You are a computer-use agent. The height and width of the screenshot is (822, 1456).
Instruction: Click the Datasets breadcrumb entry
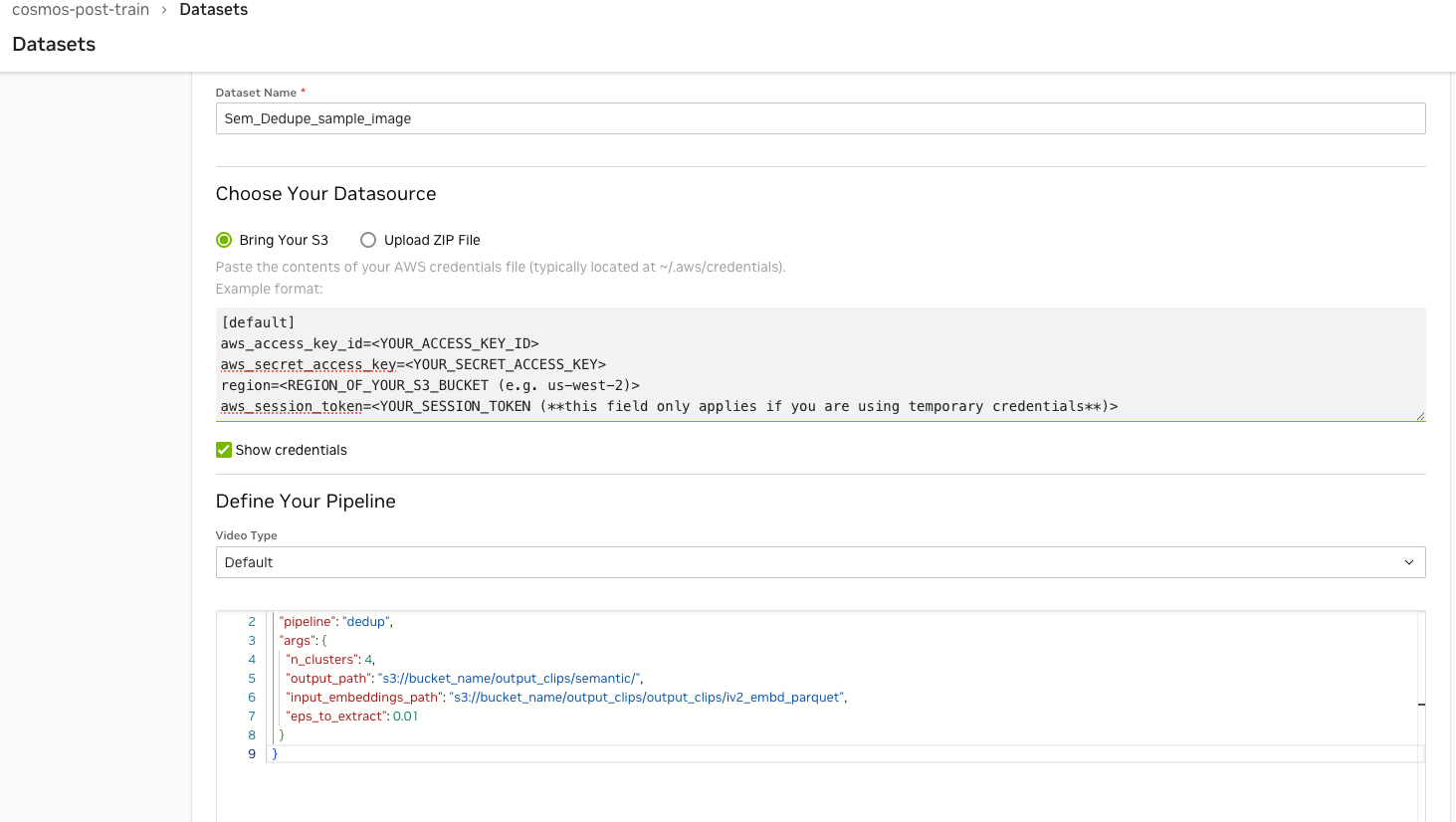(x=213, y=10)
